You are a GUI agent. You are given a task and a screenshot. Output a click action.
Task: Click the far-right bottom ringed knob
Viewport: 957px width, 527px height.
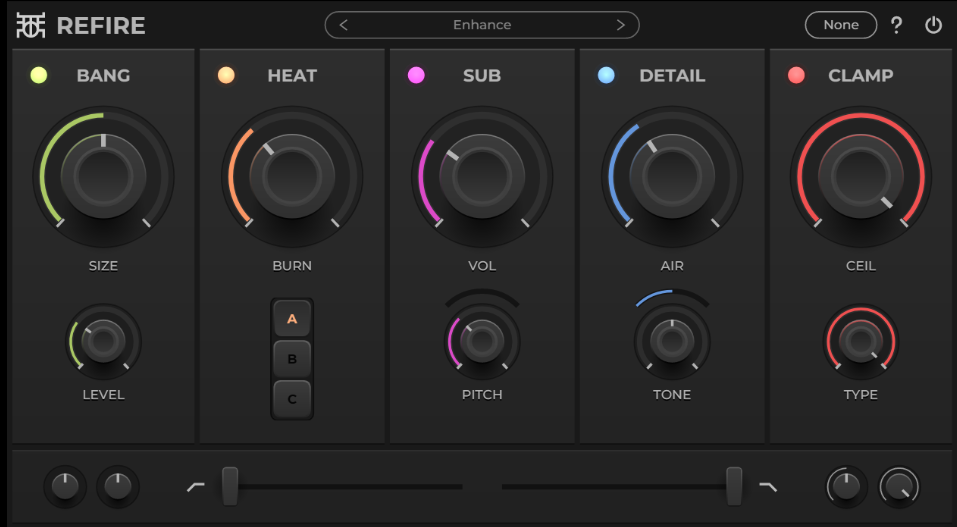point(899,487)
